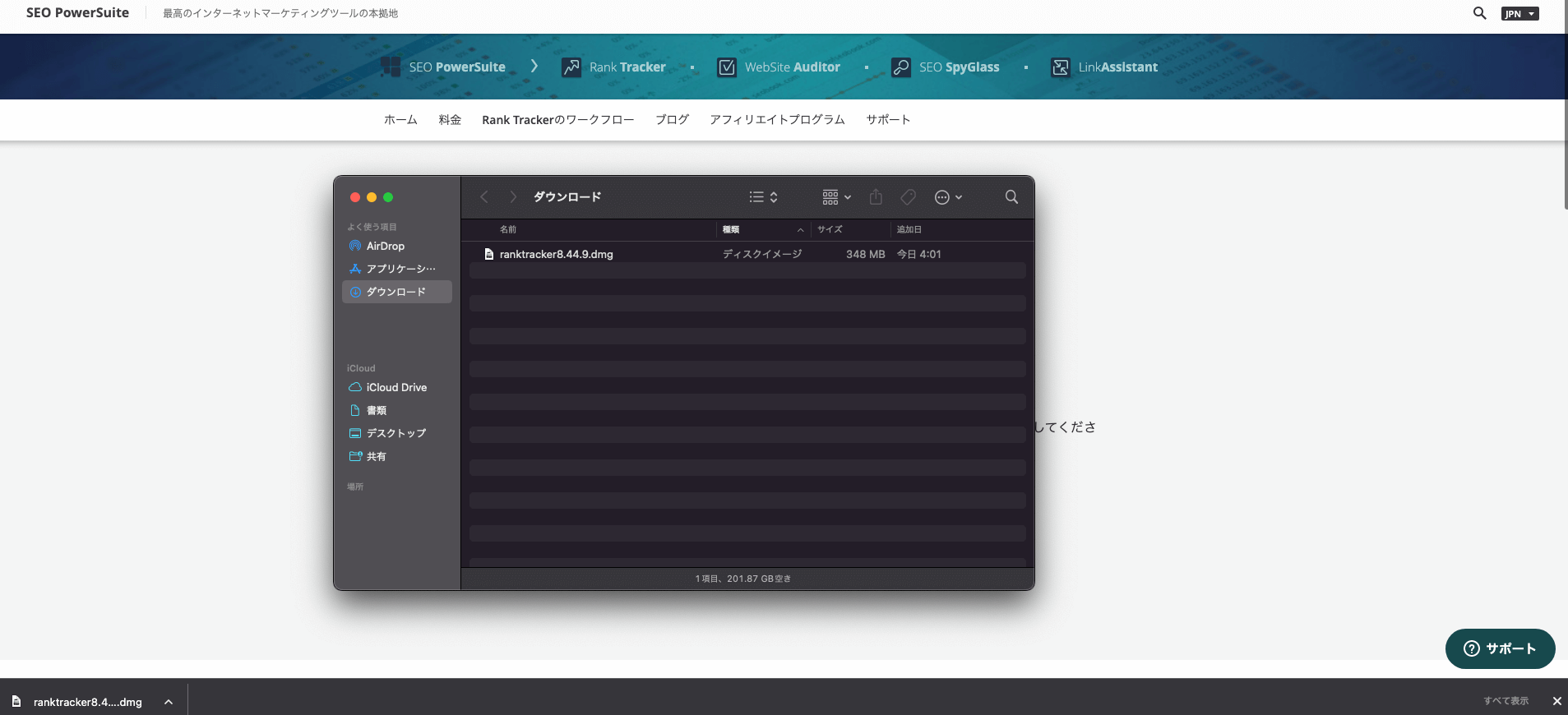
Task: Select SEO SpyGlass product link
Action: [x=960, y=67]
